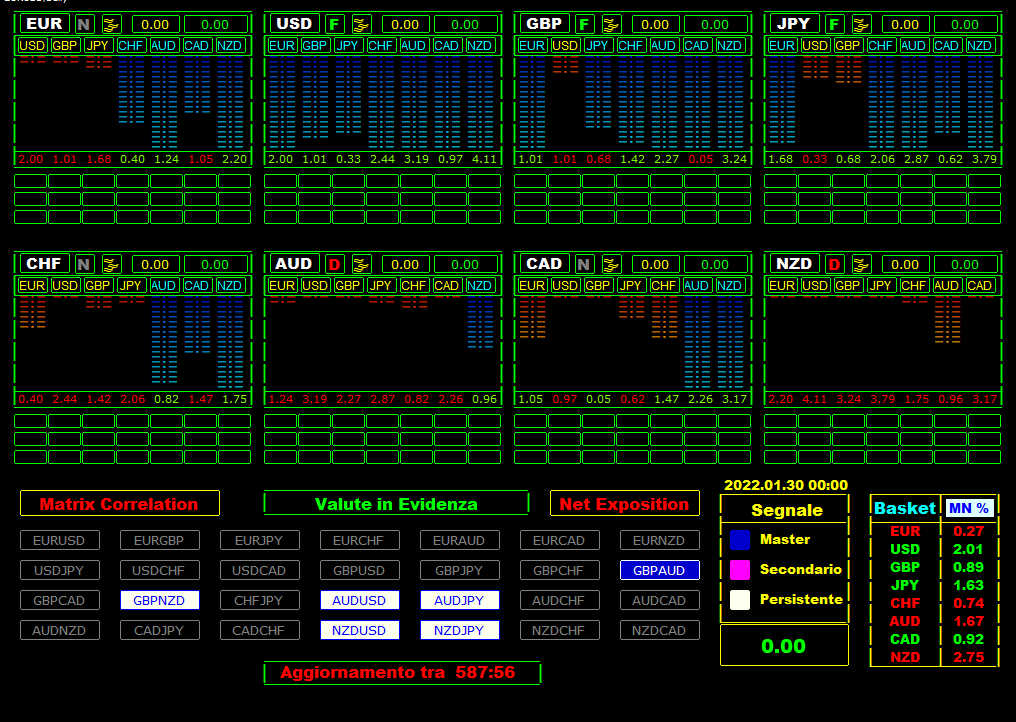Click the 0.05 value in GBP panel
This screenshot has height=722, width=1016.
click(700, 159)
